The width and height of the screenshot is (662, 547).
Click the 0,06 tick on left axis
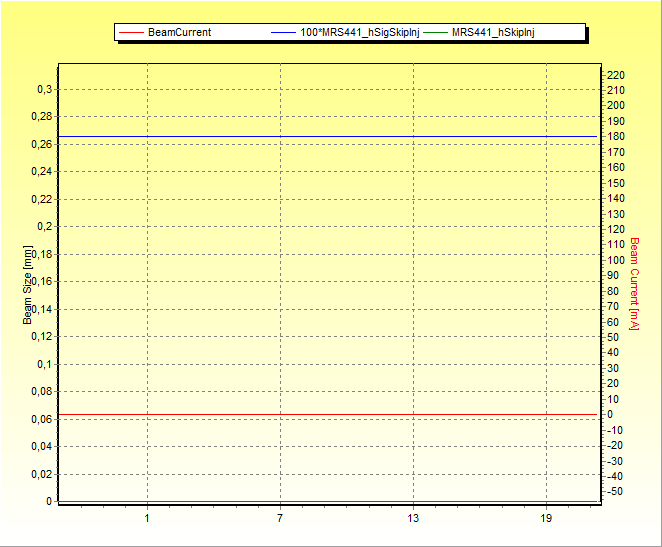[x=41, y=419]
